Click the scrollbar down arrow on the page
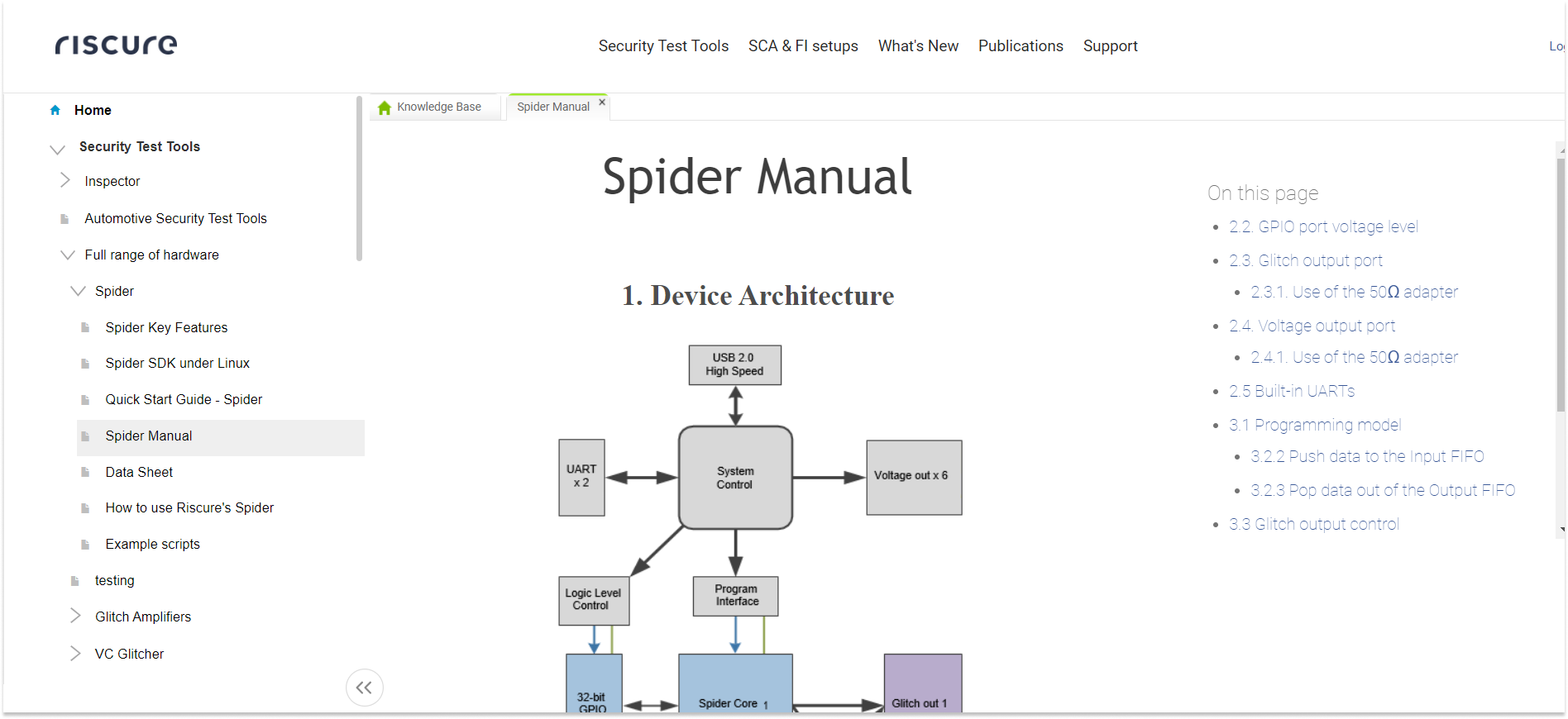 (1561, 530)
